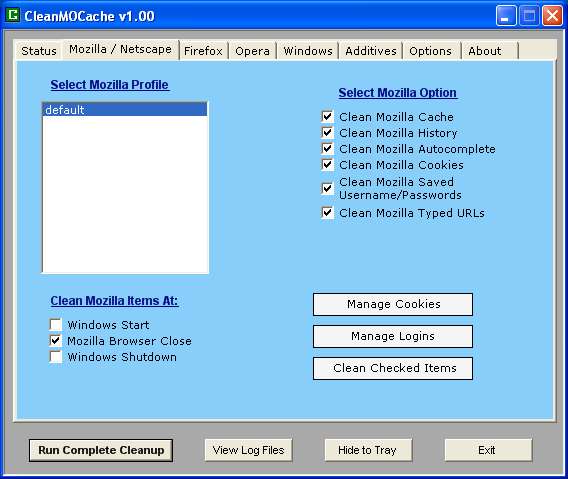Toggle Clean Mozilla Cookies checkbox
Screen dimensions: 568x479
pos(327,164)
